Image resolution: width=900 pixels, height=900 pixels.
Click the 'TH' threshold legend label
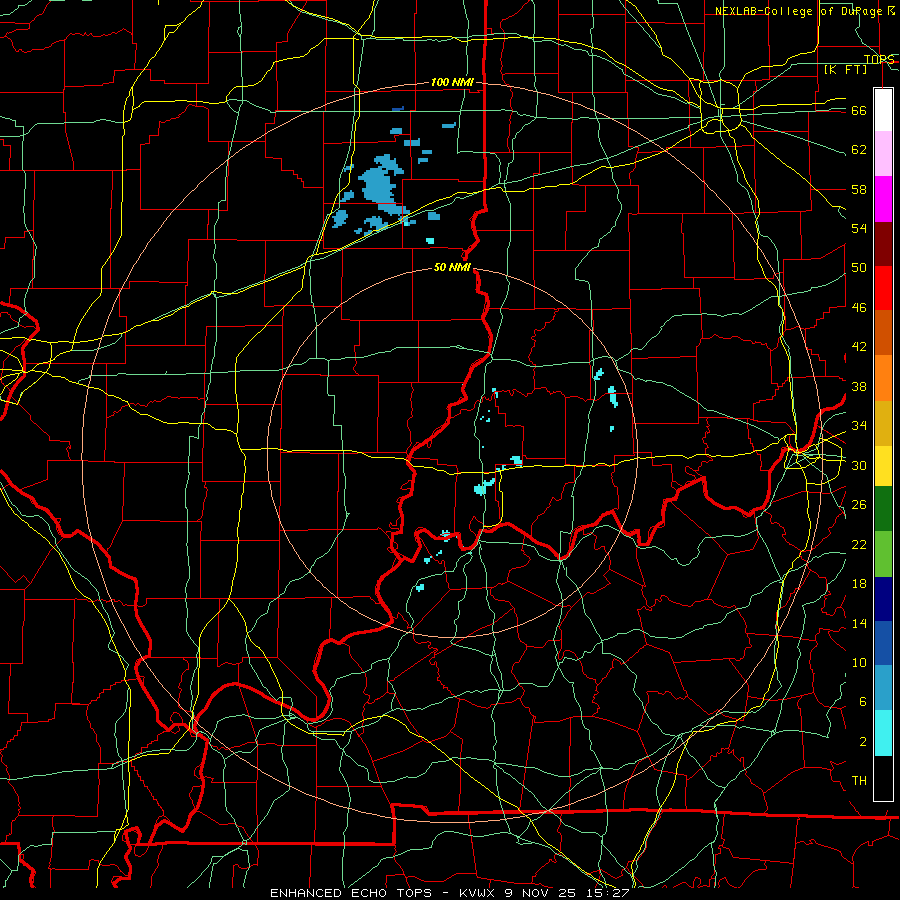pos(859,781)
